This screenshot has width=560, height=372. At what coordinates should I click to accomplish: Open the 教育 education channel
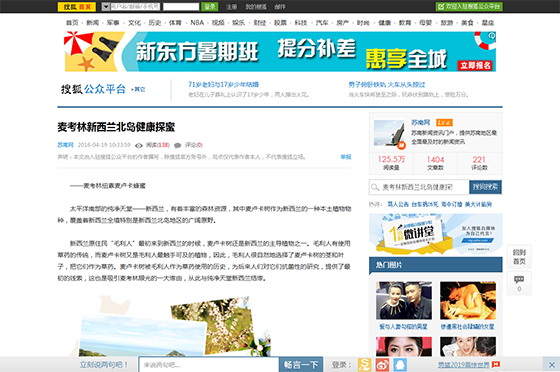[x=405, y=22]
